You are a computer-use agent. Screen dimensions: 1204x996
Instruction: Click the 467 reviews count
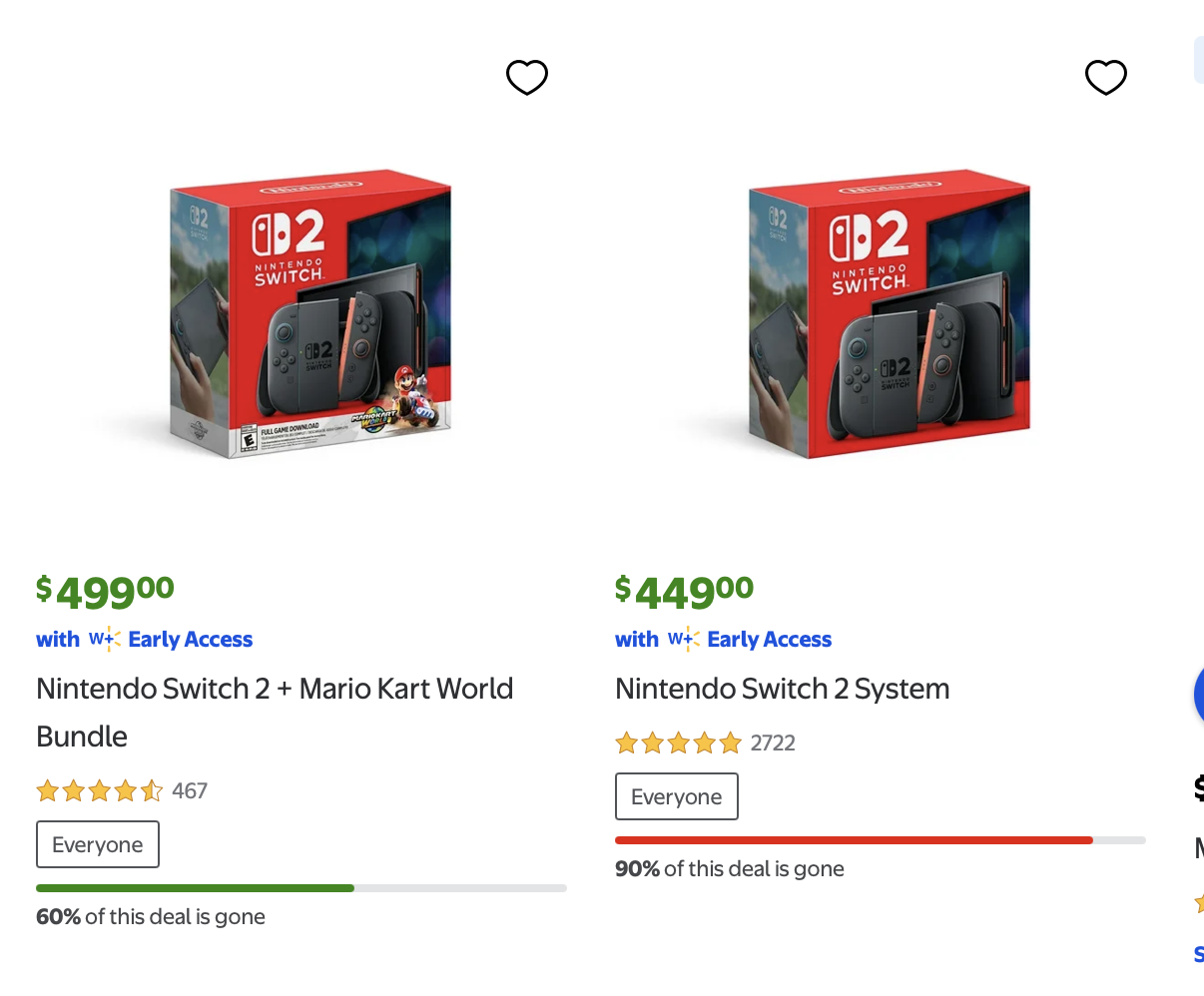[x=190, y=790]
